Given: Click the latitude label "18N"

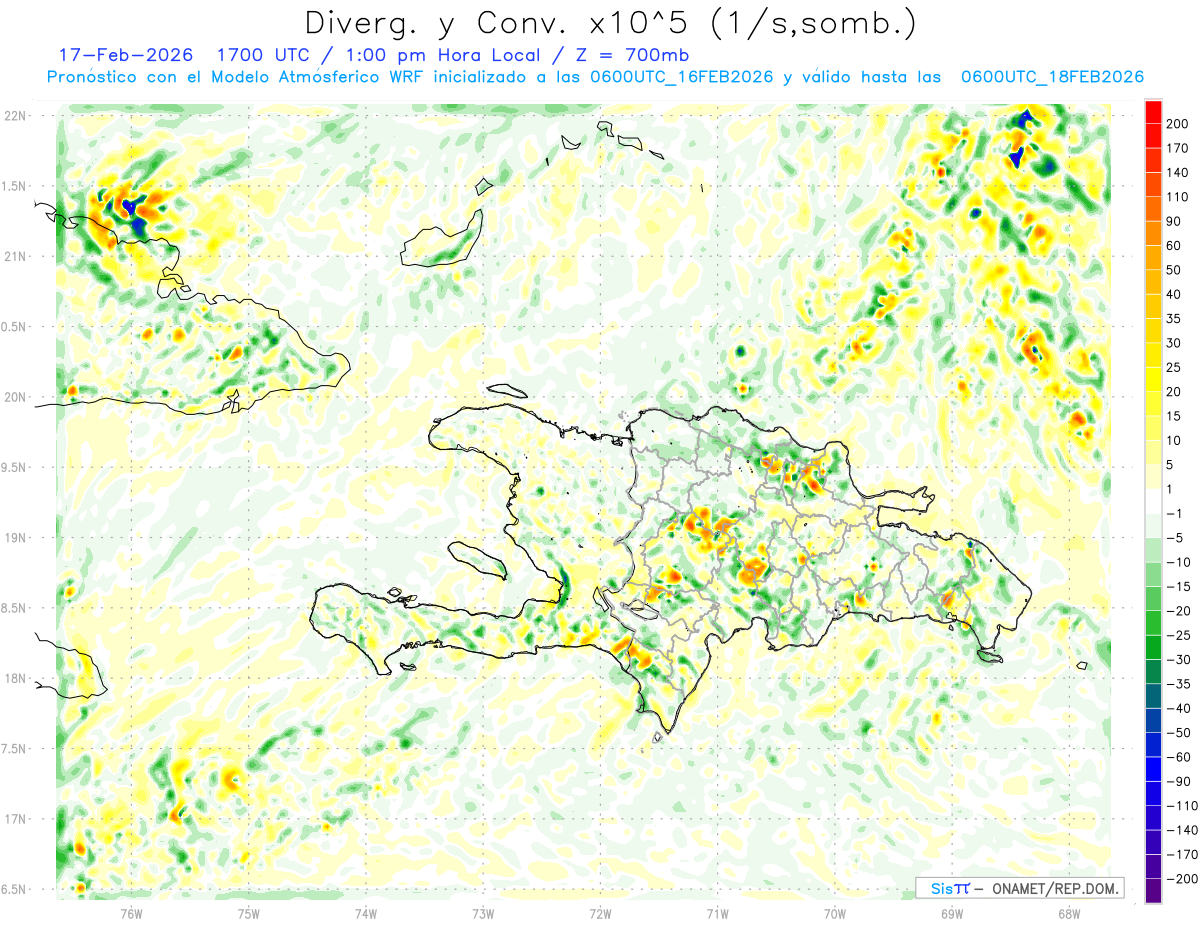Looking at the screenshot, I should pyautogui.click(x=14, y=679).
